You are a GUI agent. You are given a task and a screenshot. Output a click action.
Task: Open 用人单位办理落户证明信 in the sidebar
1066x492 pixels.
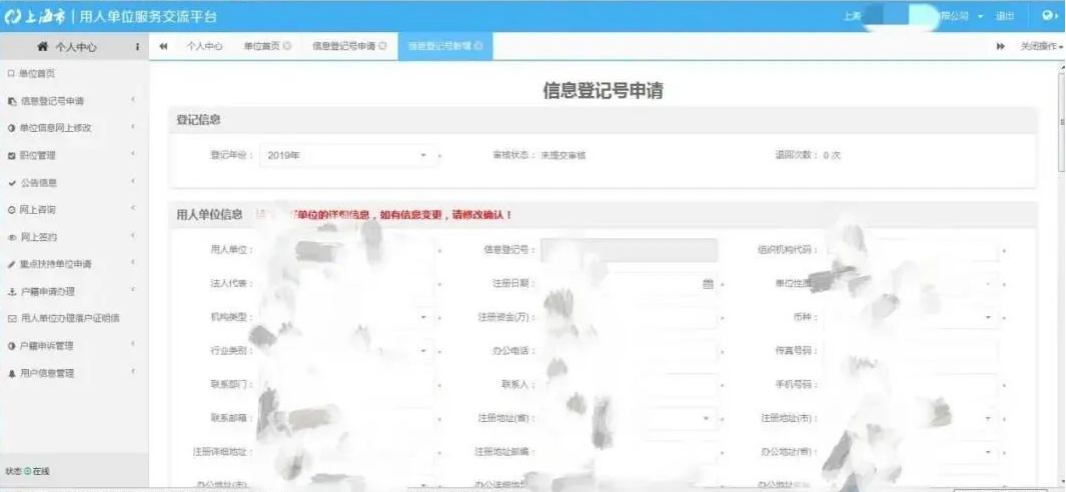[70, 319]
